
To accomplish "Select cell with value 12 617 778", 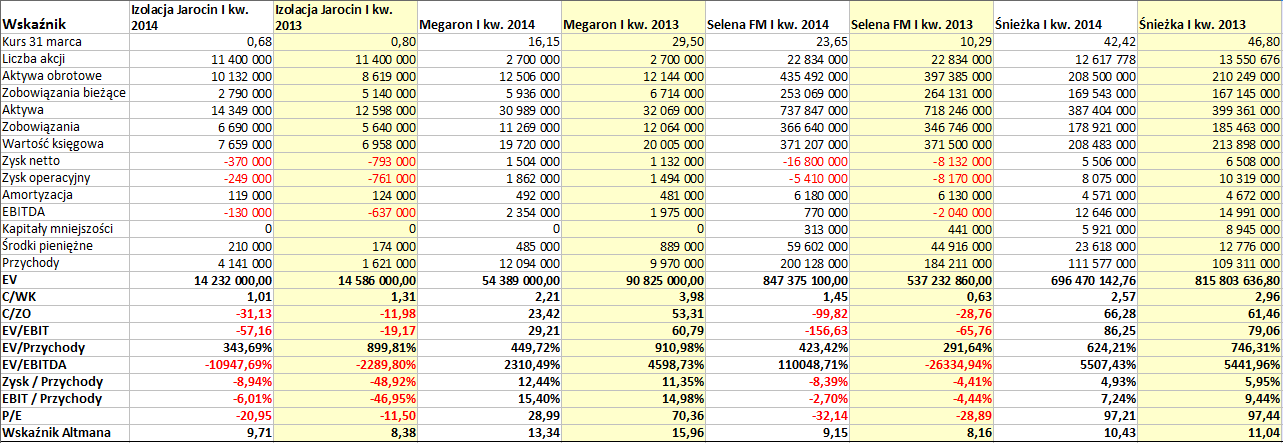I will 1064,59.
